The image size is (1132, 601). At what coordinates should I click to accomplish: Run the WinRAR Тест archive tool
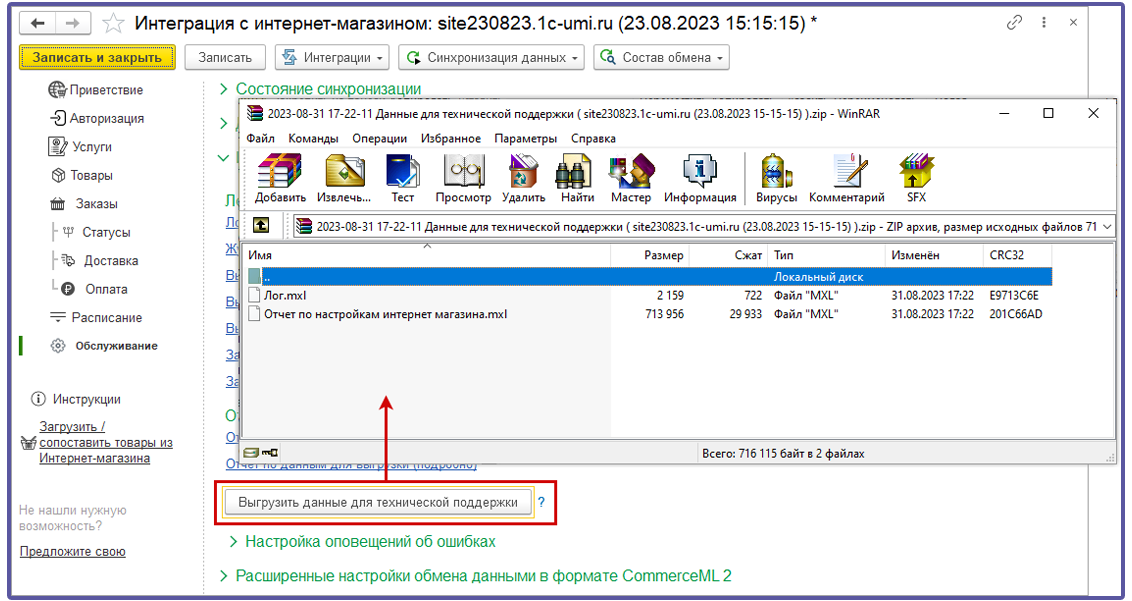pos(402,178)
